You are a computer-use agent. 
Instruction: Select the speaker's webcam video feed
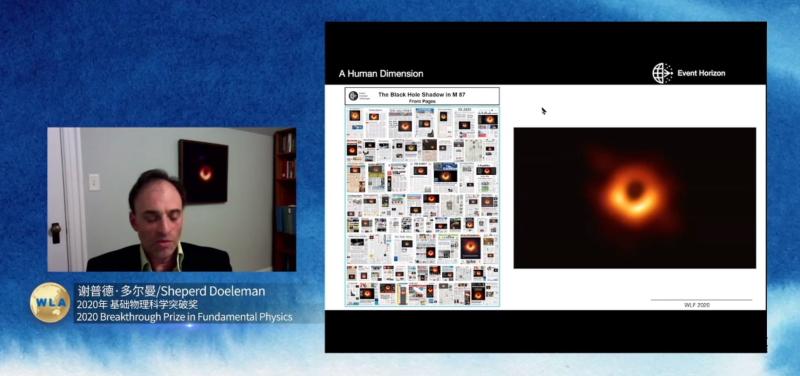172,199
